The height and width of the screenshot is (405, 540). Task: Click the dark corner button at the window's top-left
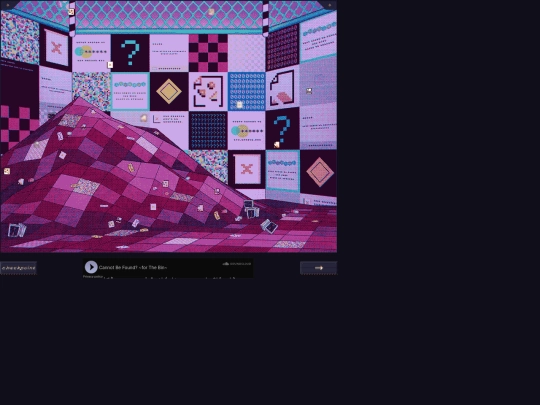(x=8, y=5)
